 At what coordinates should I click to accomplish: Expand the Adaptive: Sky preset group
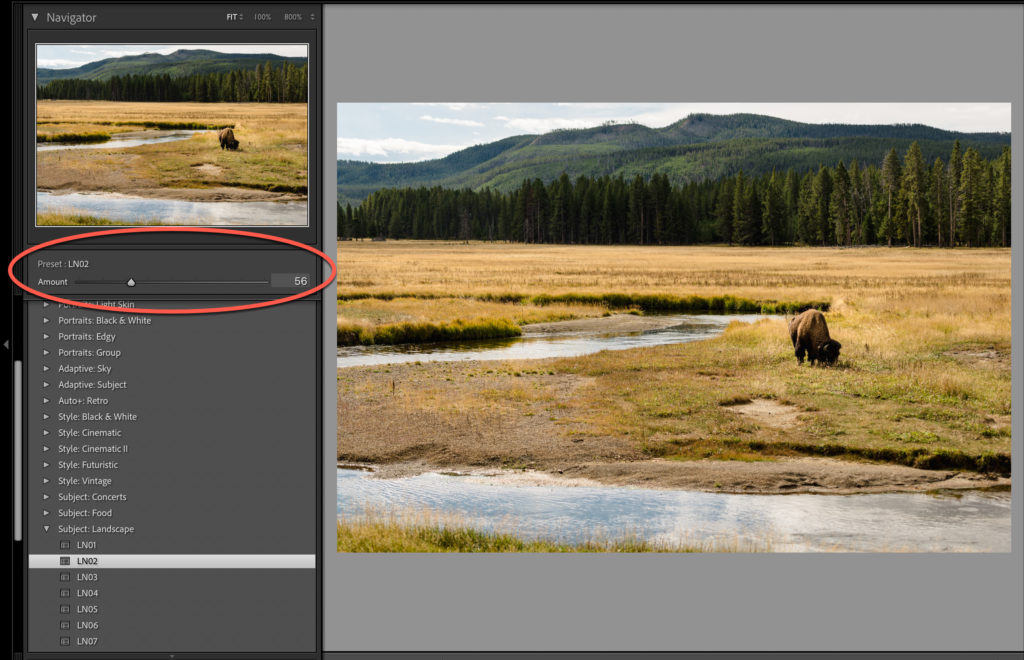pos(46,369)
